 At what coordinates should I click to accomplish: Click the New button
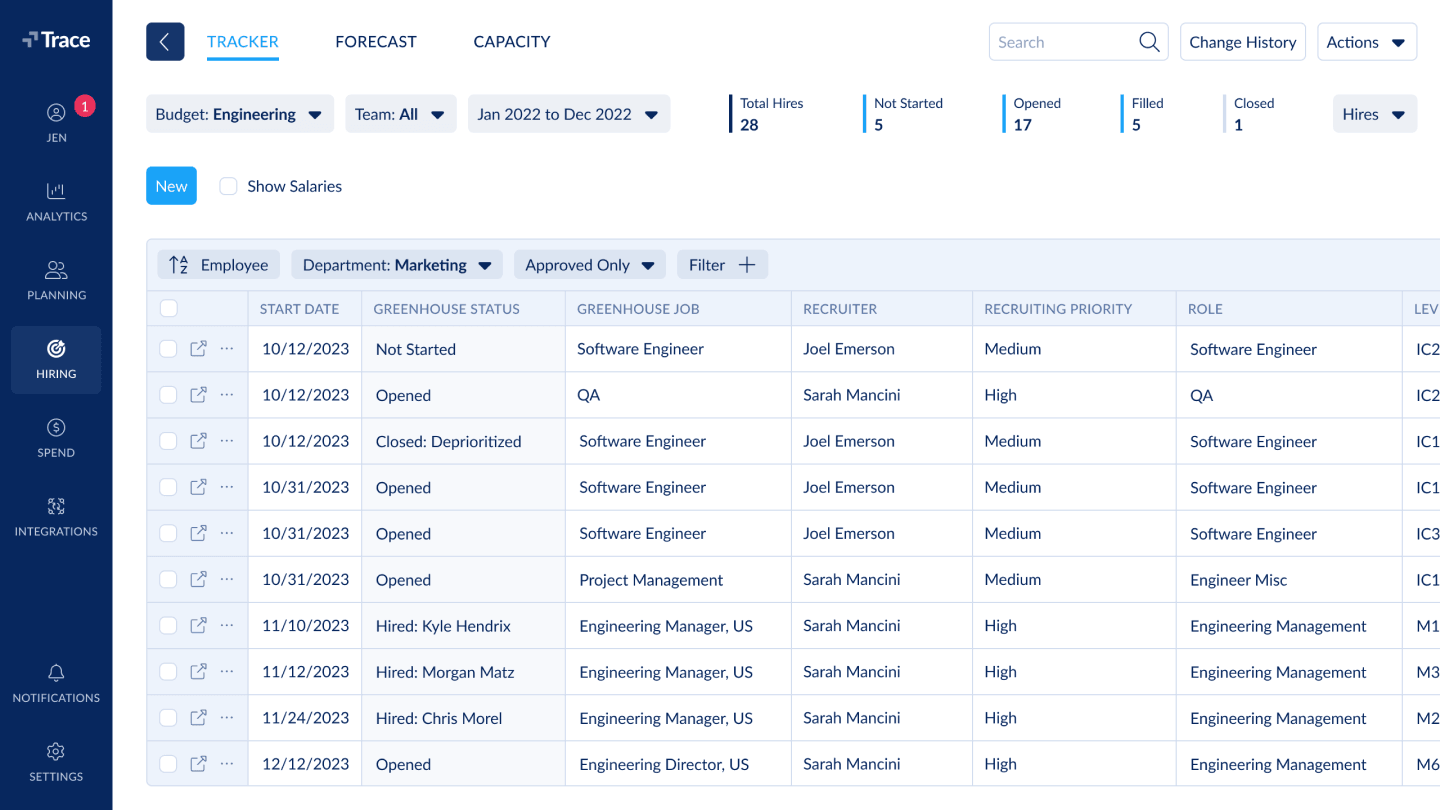(x=171, y=186)
